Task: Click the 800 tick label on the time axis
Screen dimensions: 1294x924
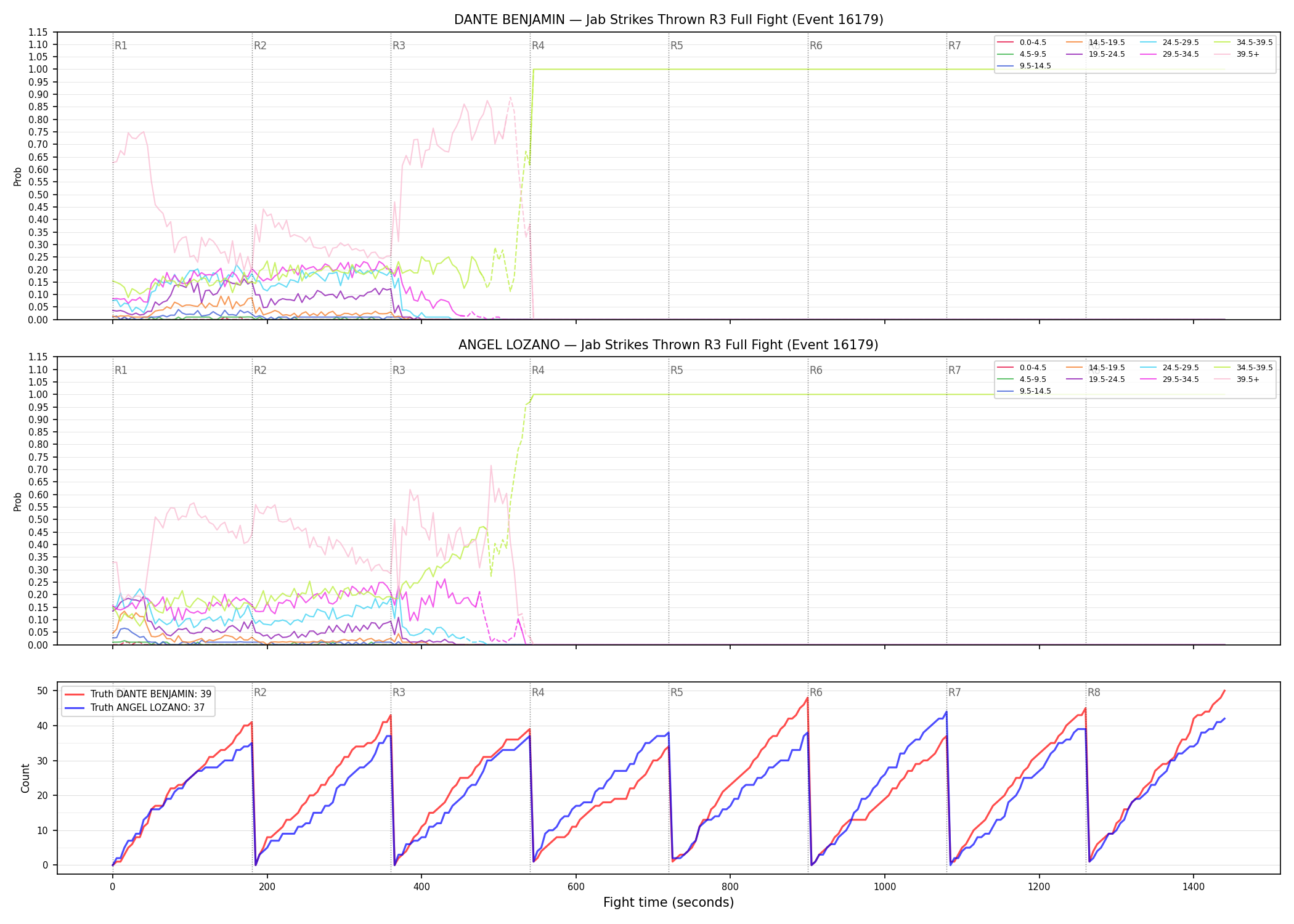Action: 730,886
